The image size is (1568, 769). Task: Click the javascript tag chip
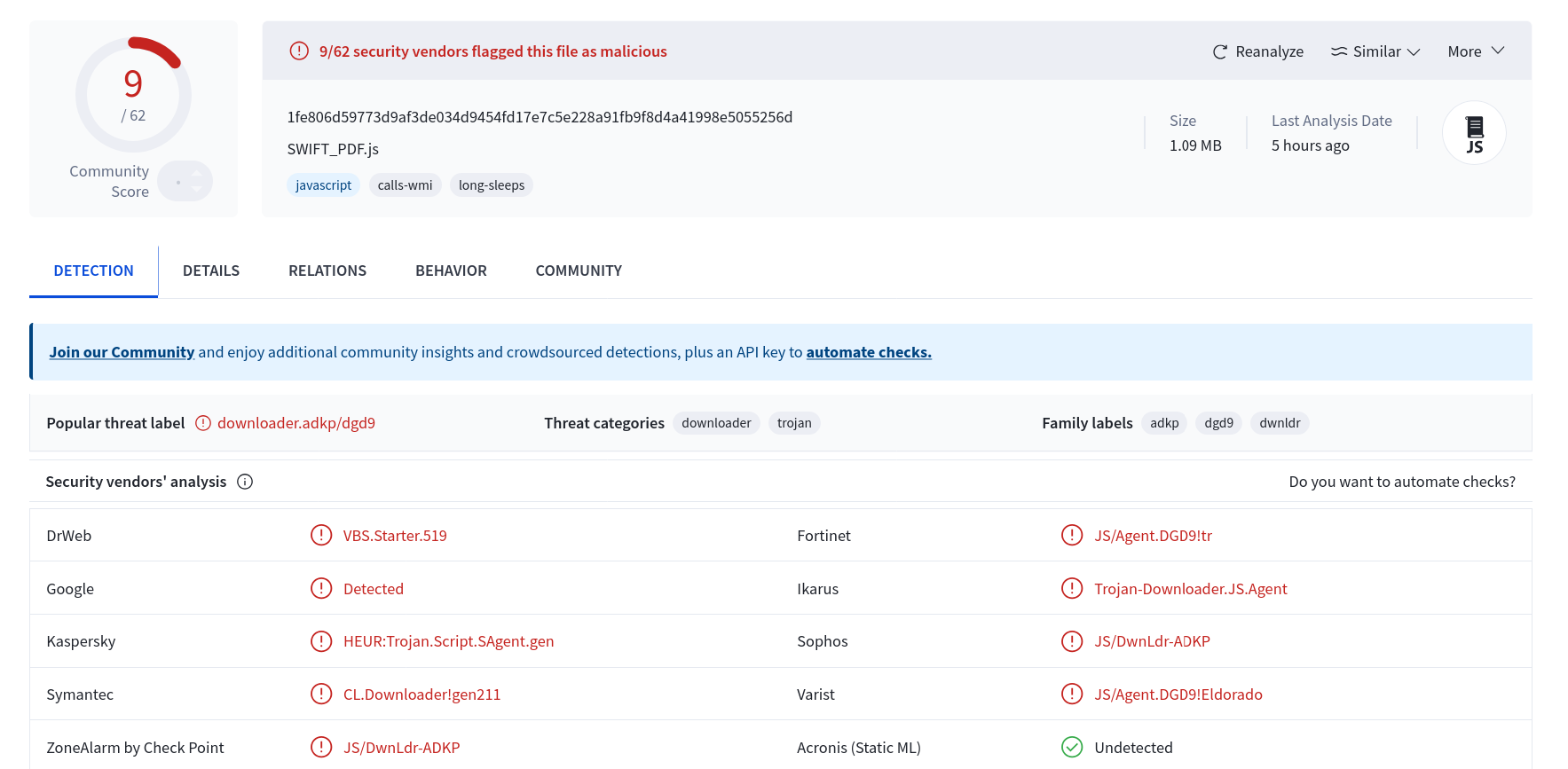[x=323, y=185]
